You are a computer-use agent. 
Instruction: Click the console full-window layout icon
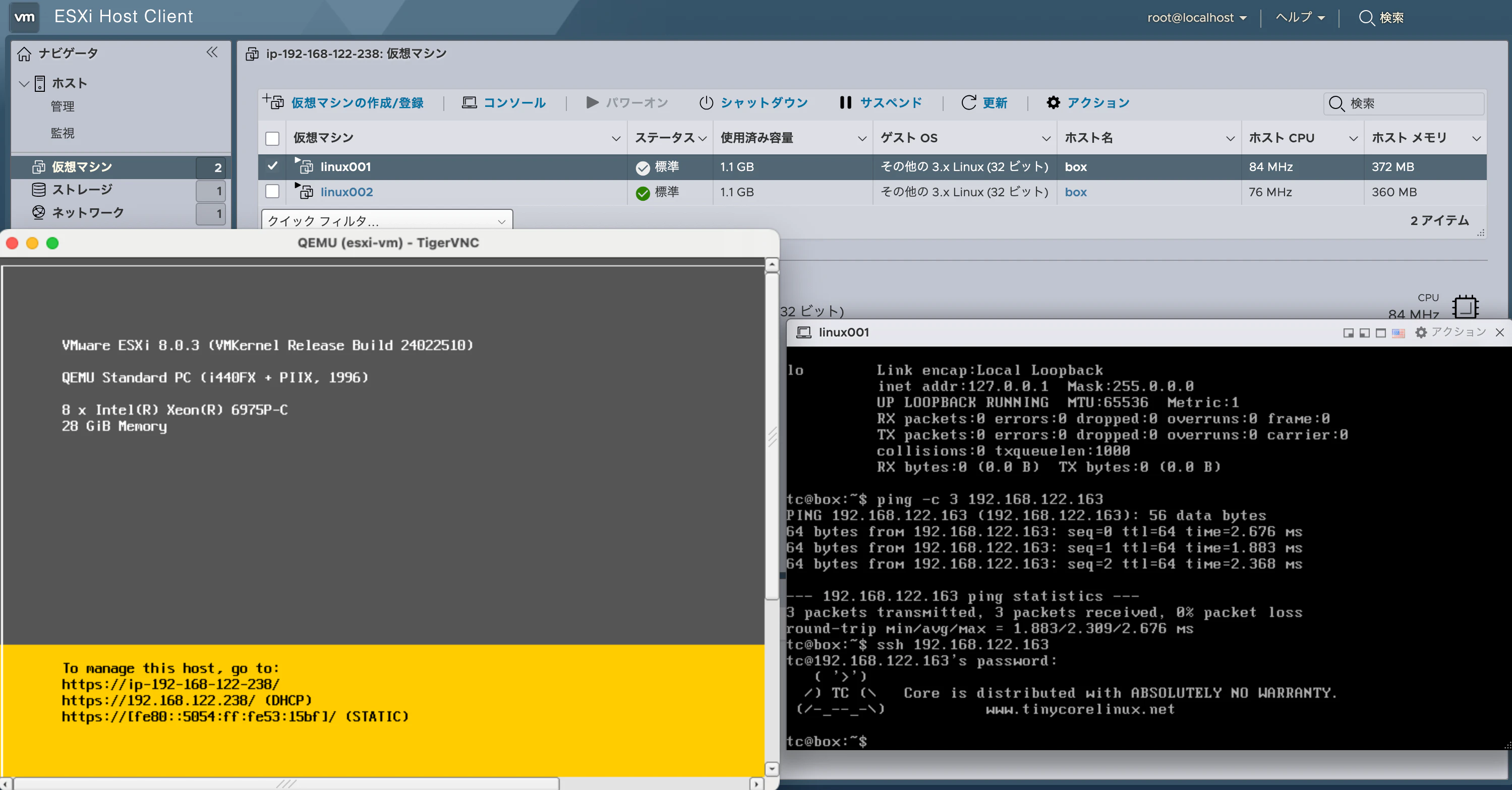[x=1381, y=333]
